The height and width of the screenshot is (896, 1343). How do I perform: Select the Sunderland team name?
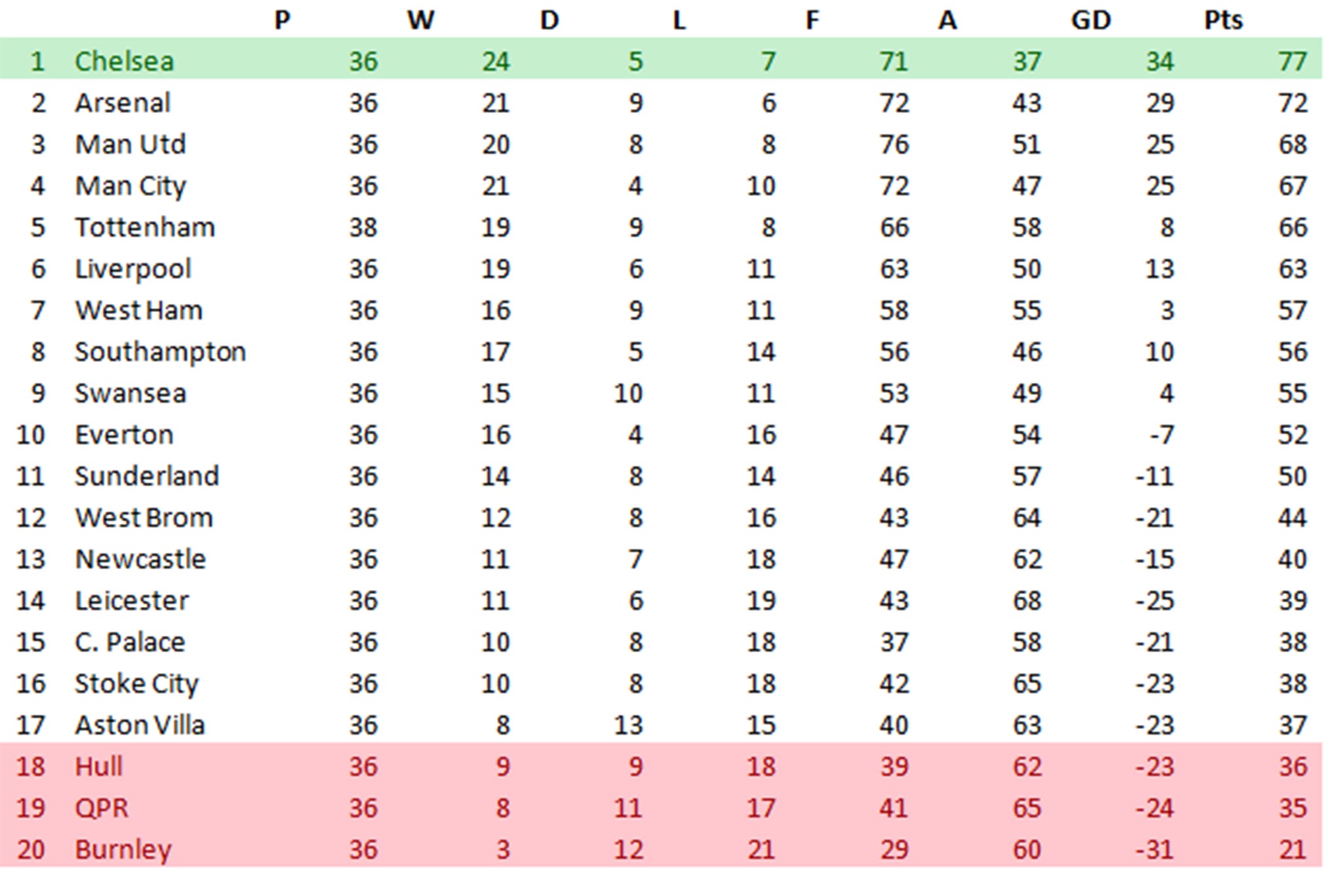pos(147,477)
